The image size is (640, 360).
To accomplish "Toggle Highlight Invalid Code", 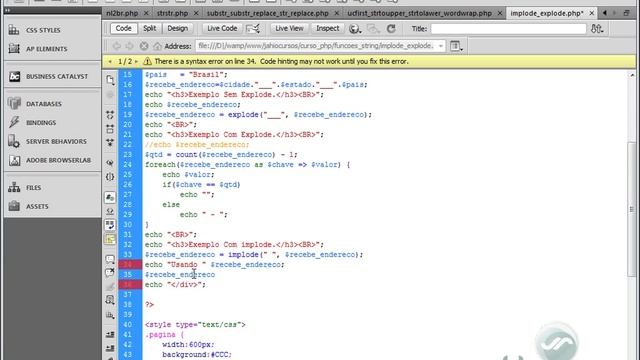I will (x=110, y=211).
